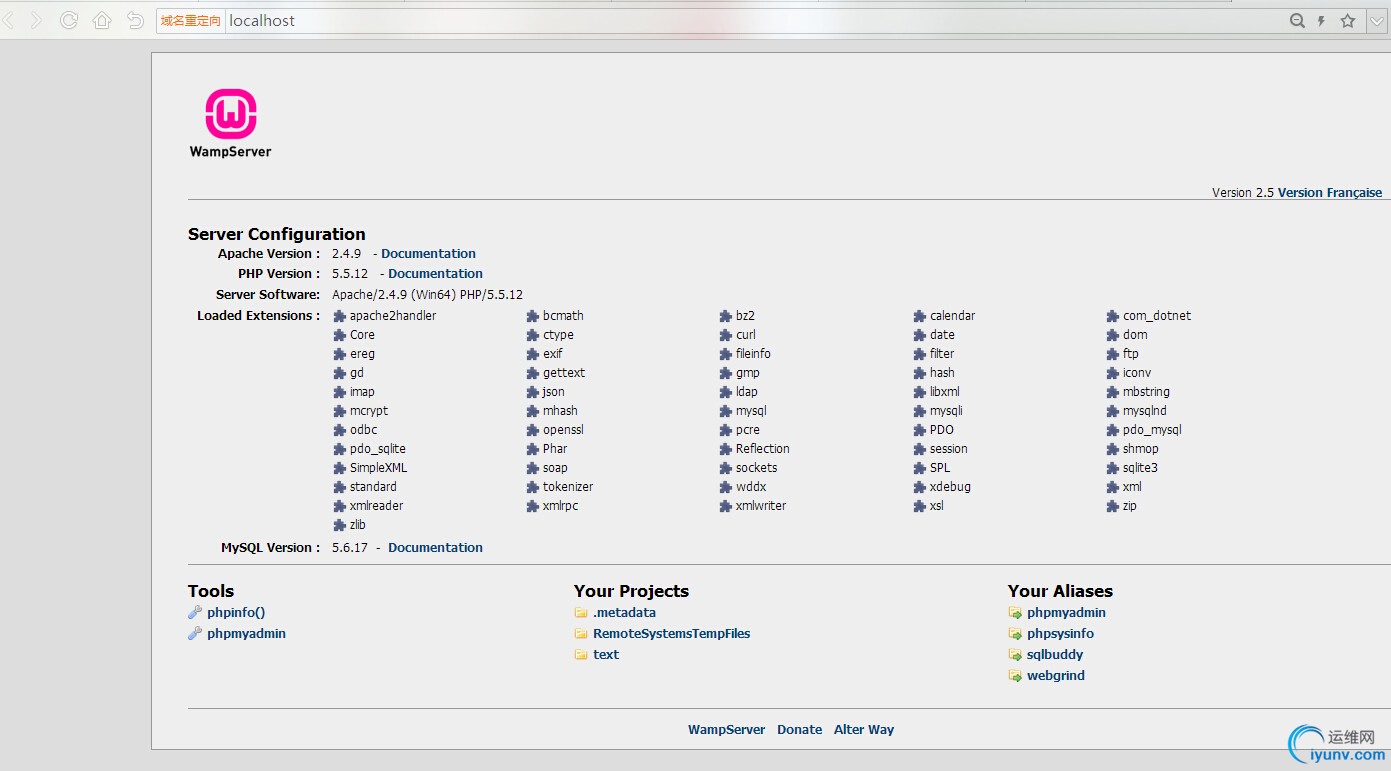1391x771 pixels.
Task: Click the alias icon beside webgrind
Action: [1015, 676]
